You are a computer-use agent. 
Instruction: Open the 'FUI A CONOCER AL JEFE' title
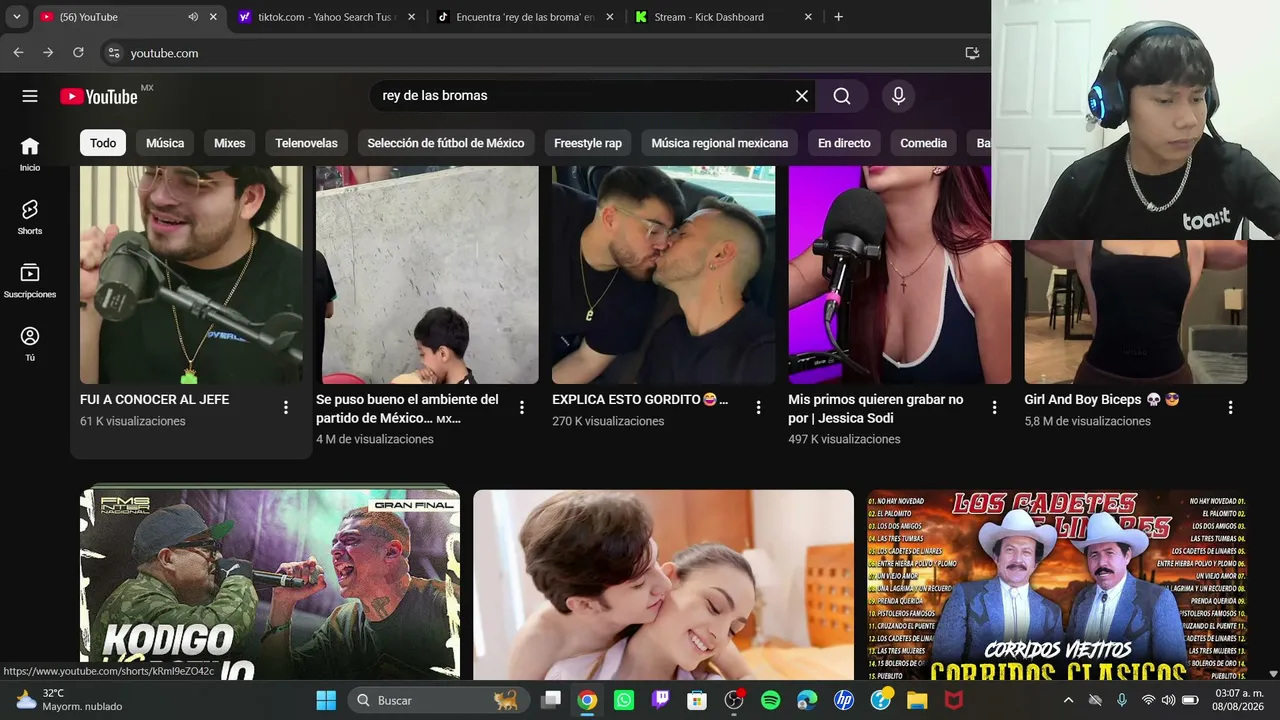(155, 400)
